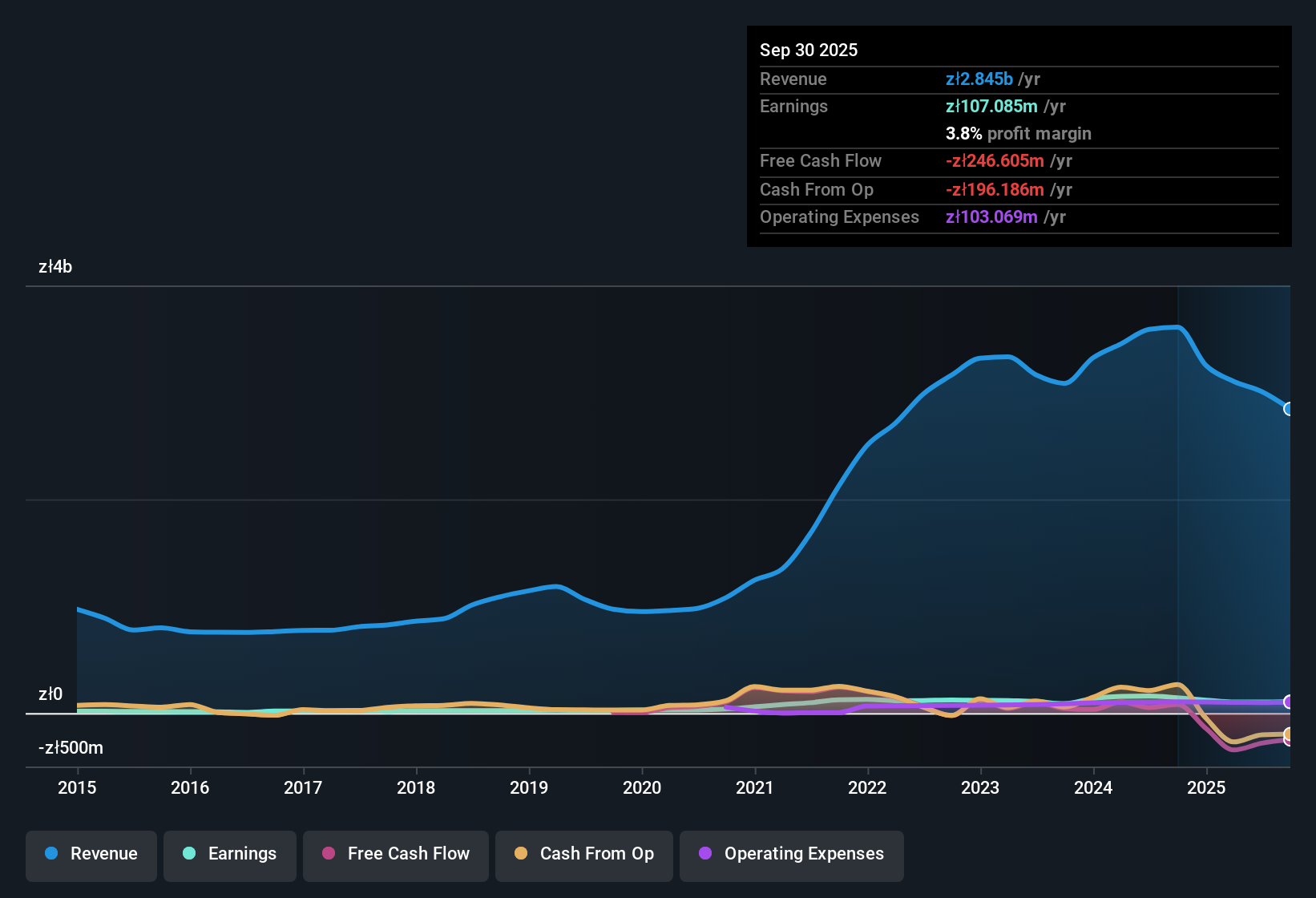
Task: Select the Revenue endpoint marker on the chart
Action: pos(1289,410)
